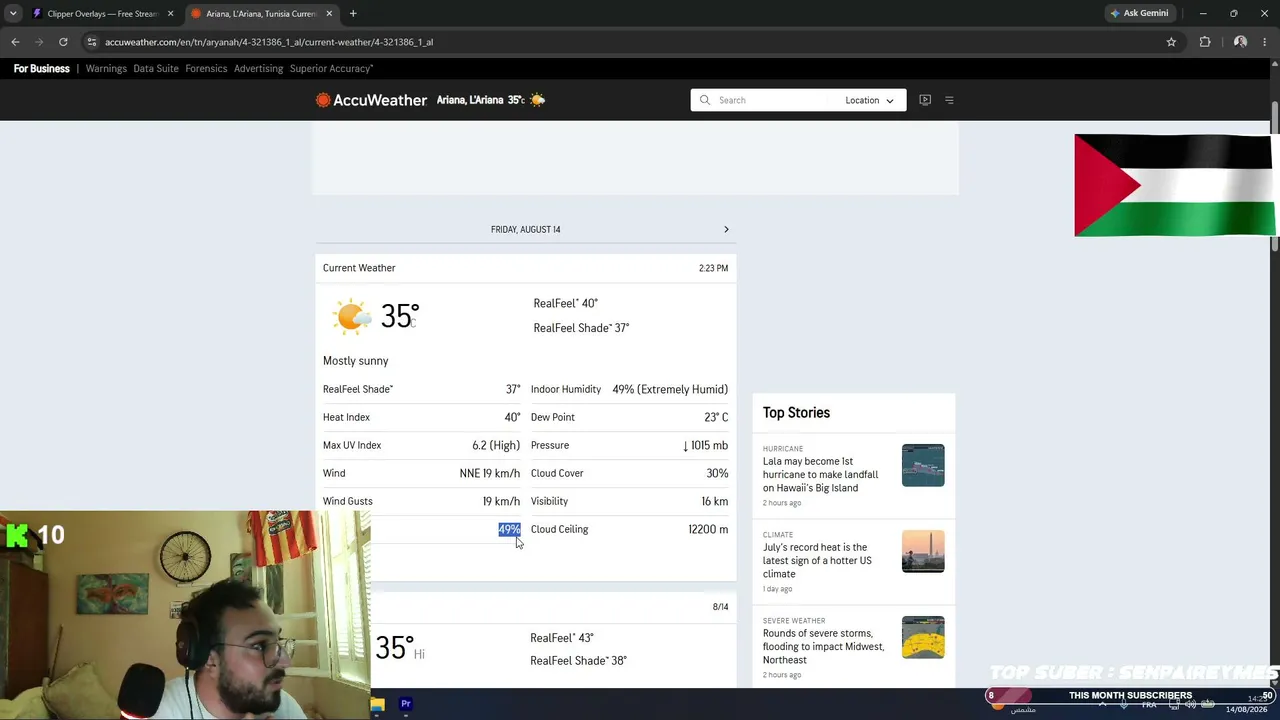Screen dimensions: 1280x720
Task: Click the Dew Point 23° C value
Action: [716, 417]
